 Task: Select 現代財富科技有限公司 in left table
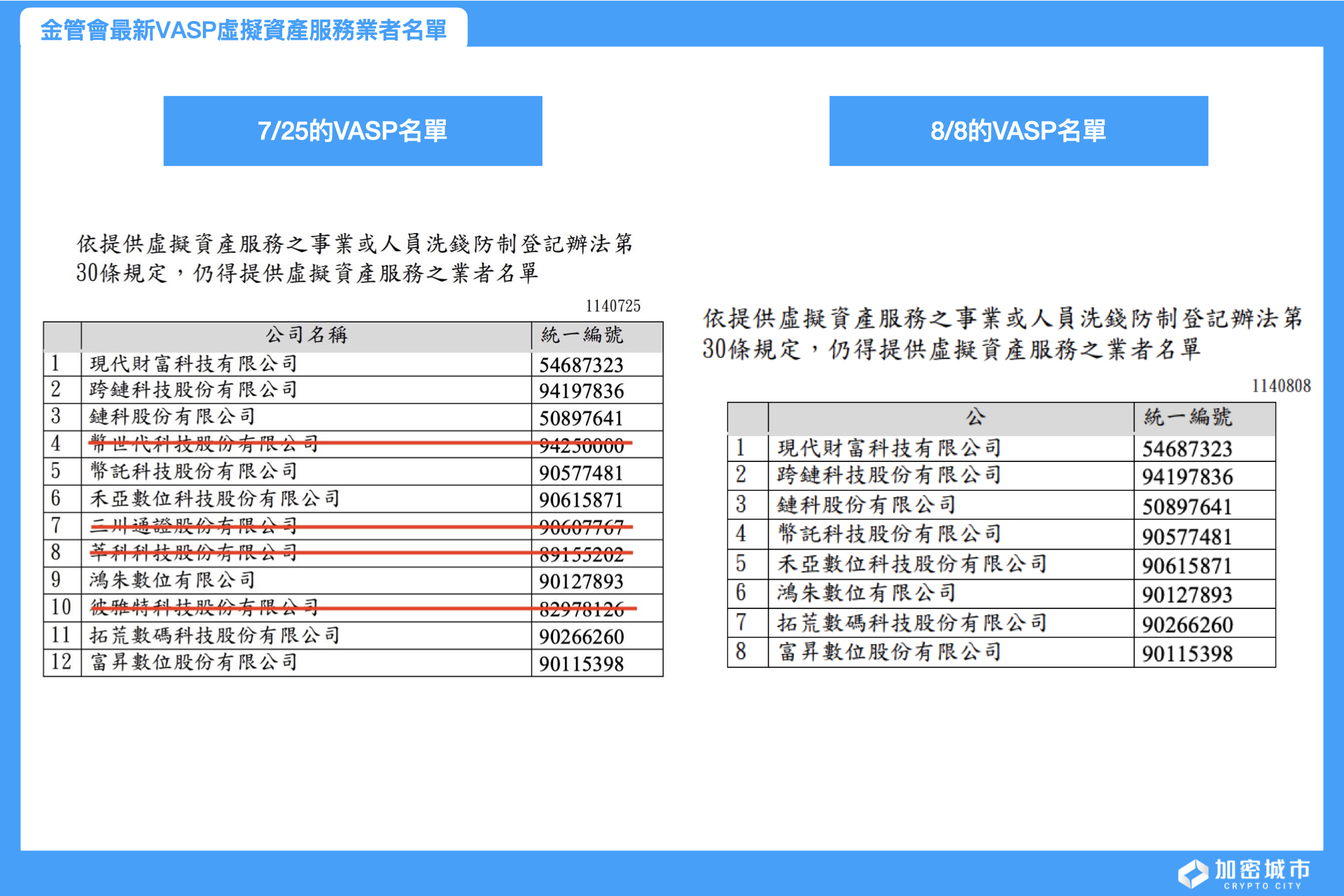point(194,363)
